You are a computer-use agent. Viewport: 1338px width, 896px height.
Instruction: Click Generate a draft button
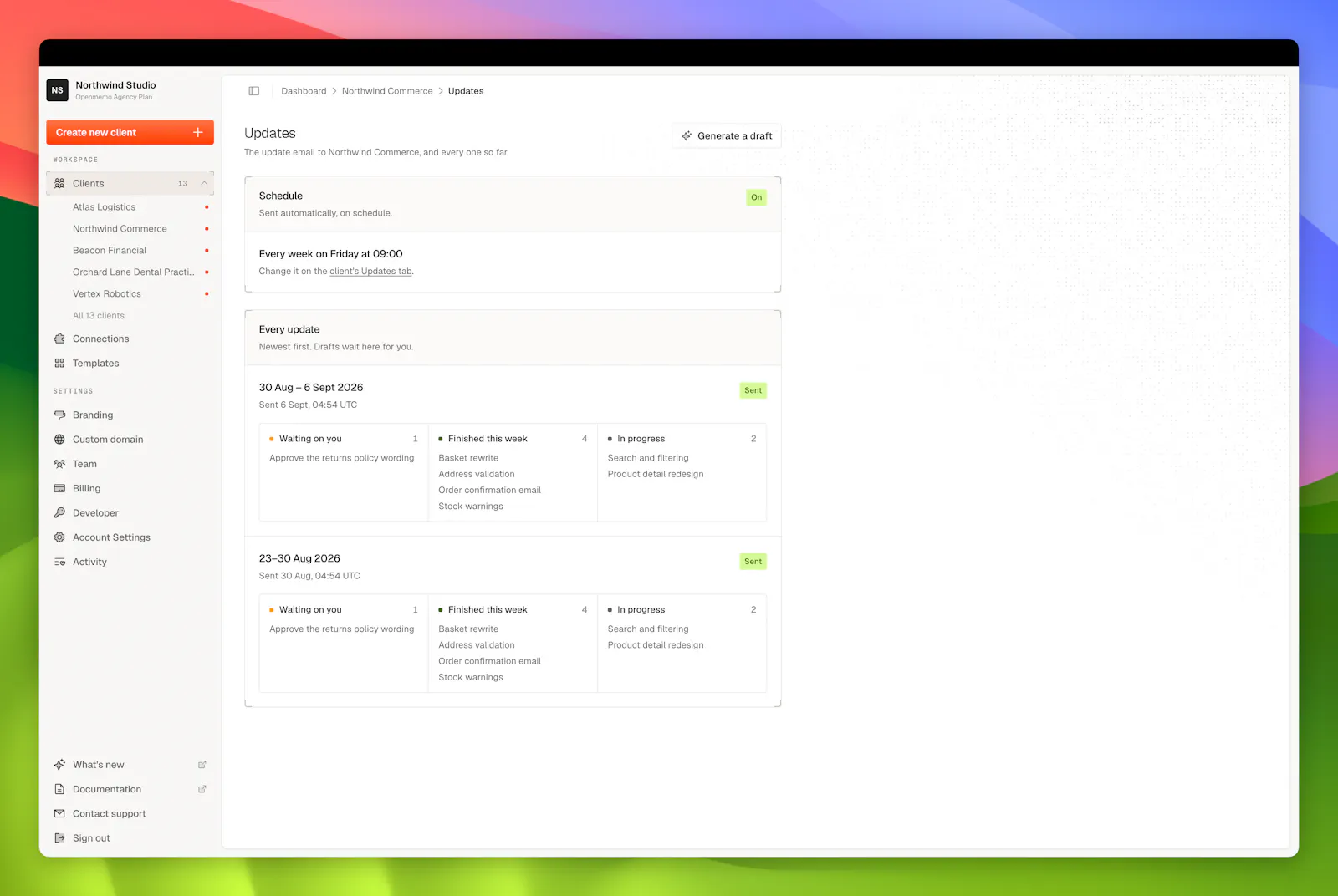click(727, 136)
